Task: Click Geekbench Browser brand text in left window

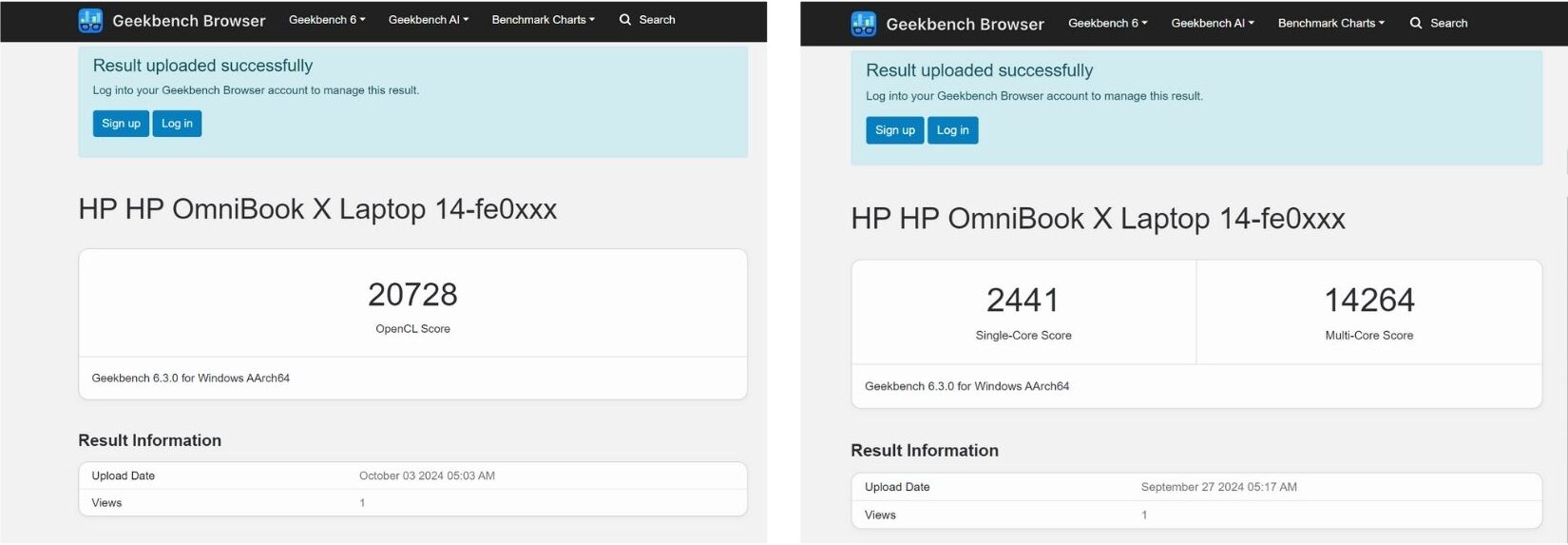Action: click(189, 20)
